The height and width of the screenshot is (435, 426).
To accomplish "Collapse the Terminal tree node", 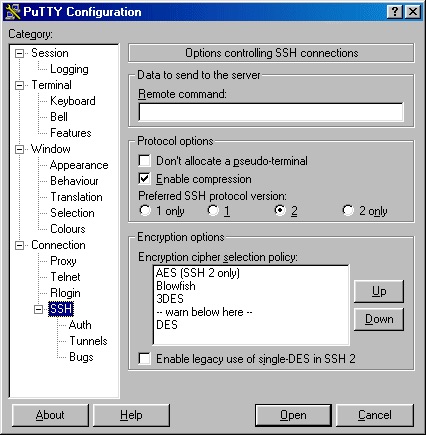I will [20, 85].
